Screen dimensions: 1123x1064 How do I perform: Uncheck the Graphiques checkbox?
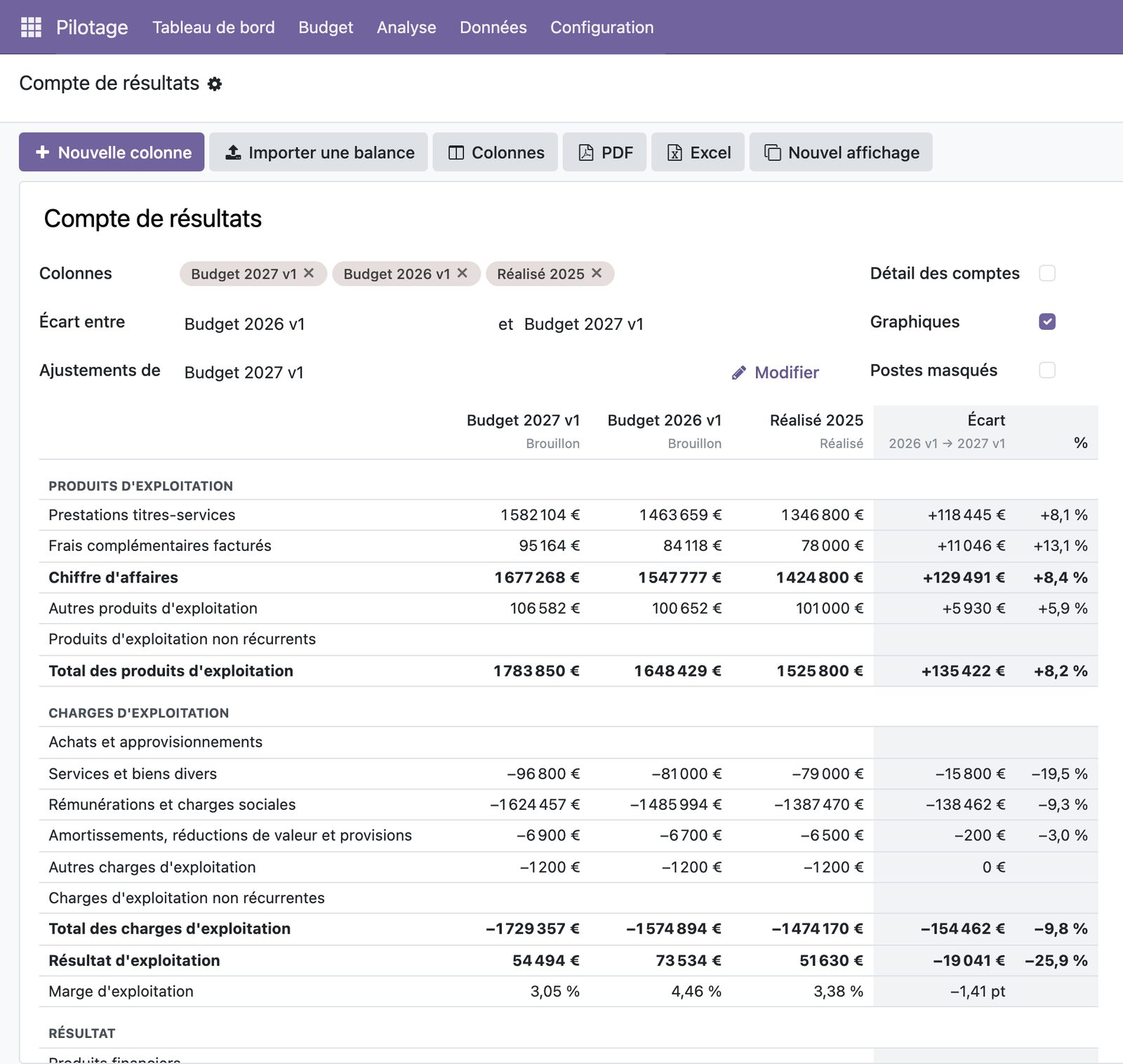pyautogui.click(x=1047, y=321)
